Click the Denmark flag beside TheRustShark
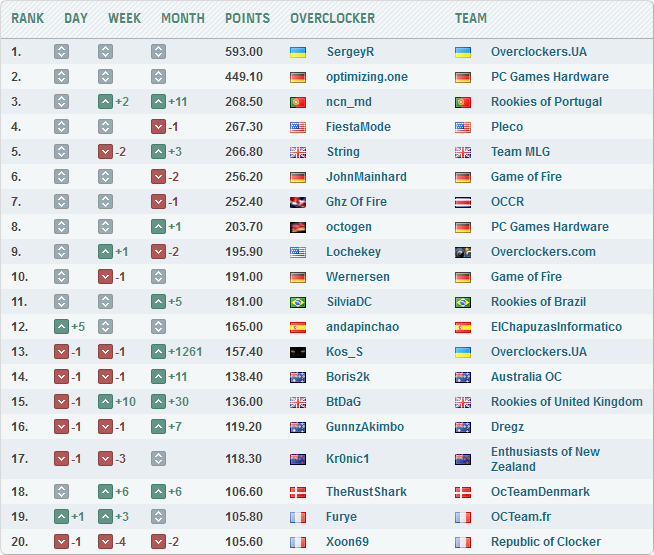The height and width of the screenshot is (555, 654). click(298, 492)
